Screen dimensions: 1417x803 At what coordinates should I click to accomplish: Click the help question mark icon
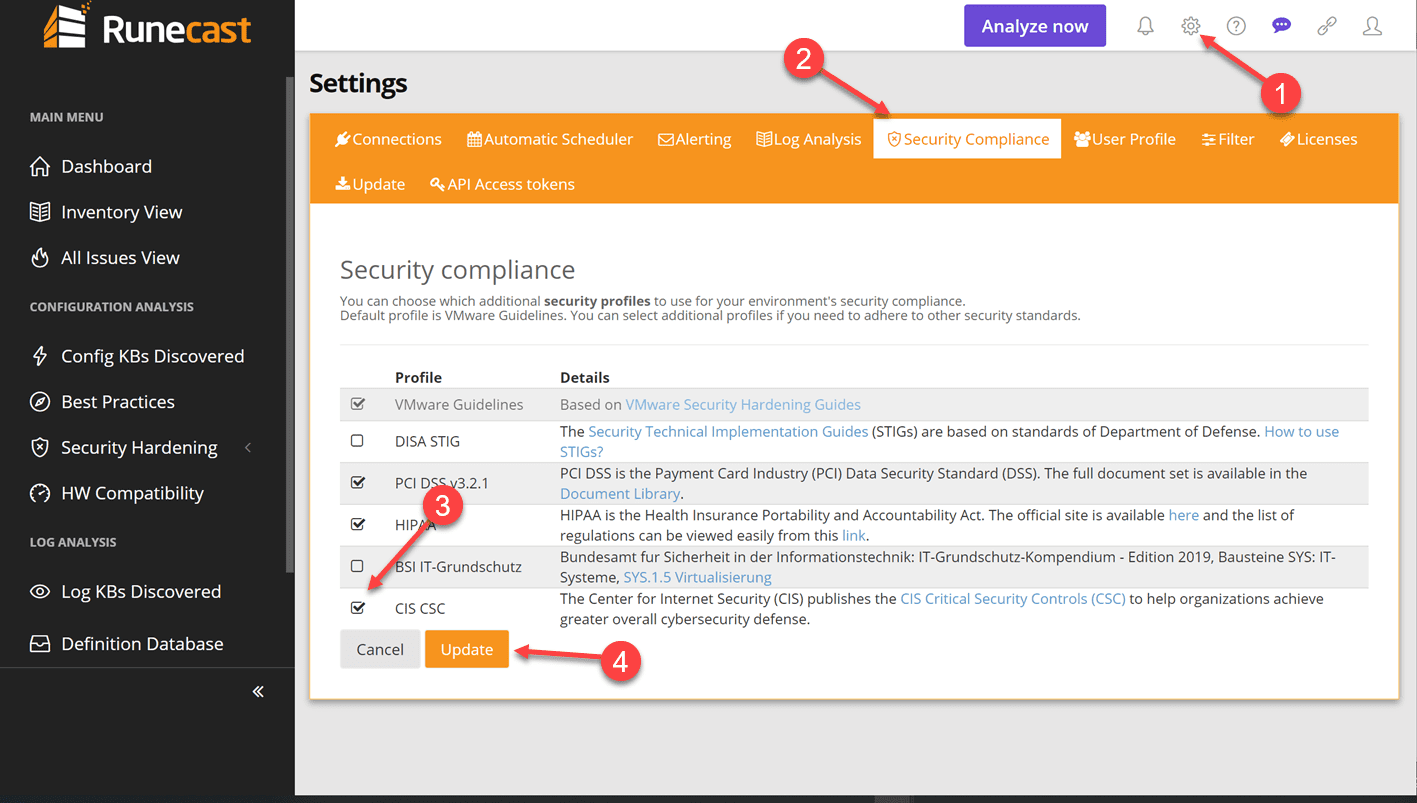(1236, 27)
